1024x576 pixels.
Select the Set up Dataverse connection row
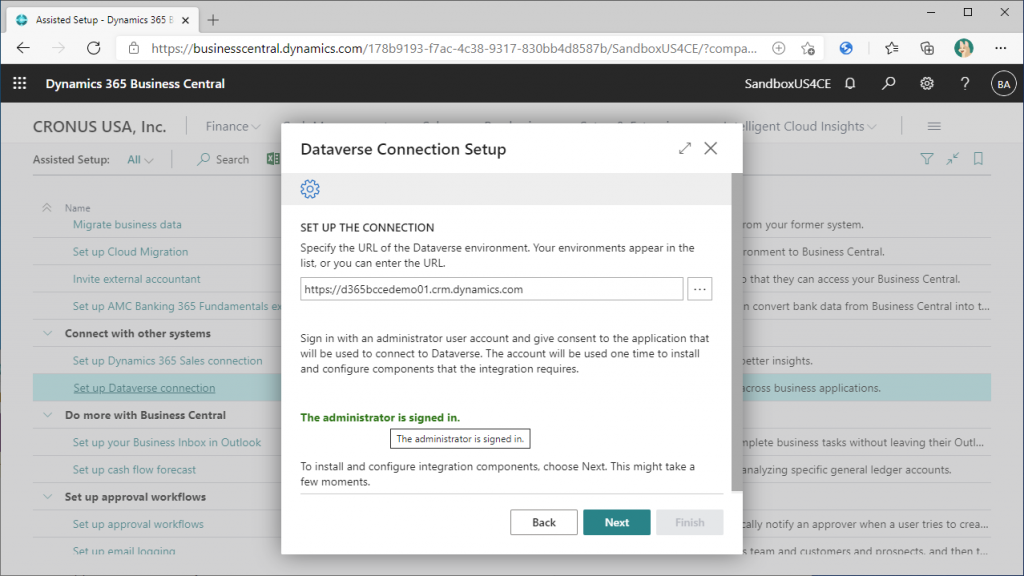(x=512, y=388)
